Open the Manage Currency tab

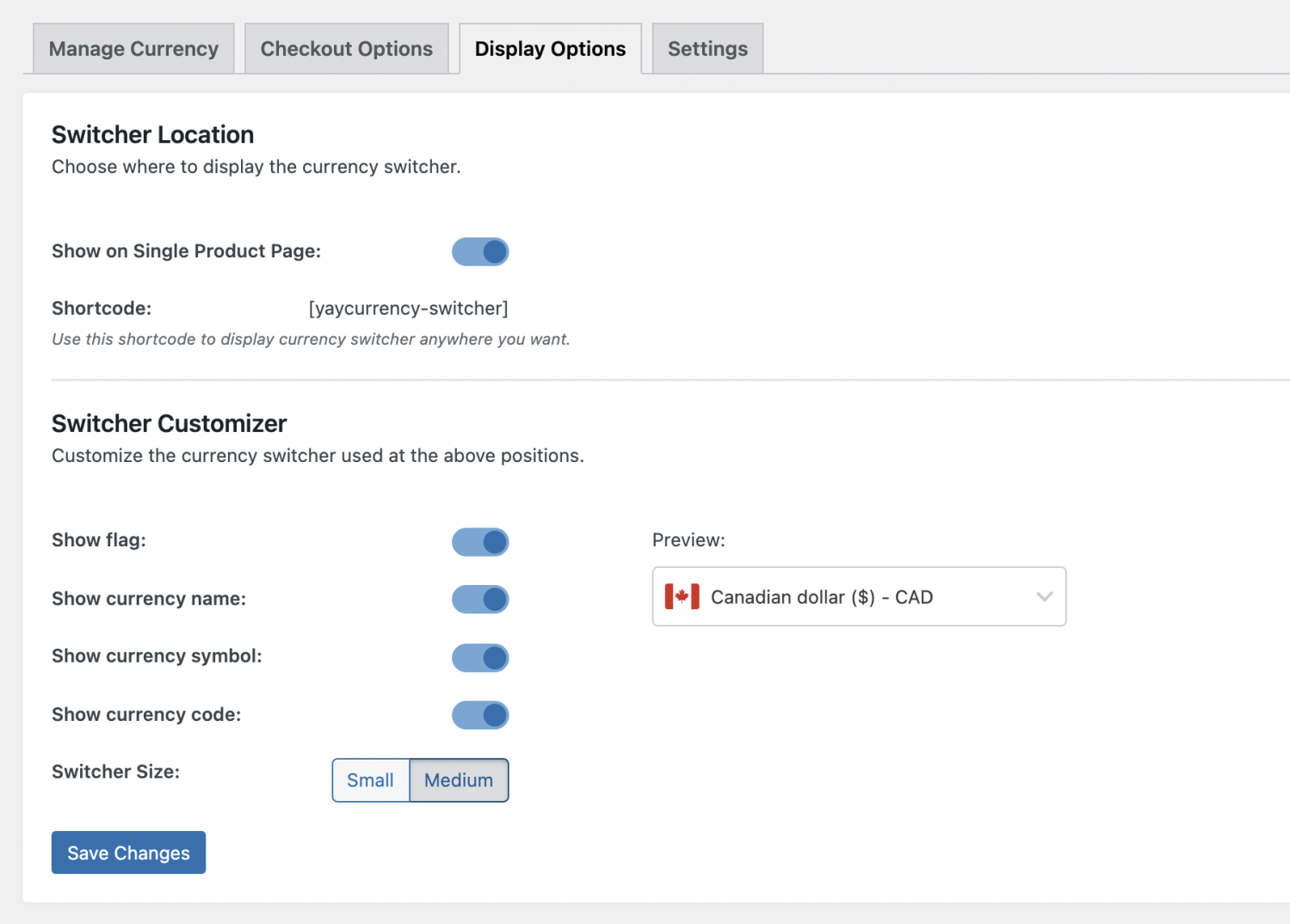coord(133,49)
